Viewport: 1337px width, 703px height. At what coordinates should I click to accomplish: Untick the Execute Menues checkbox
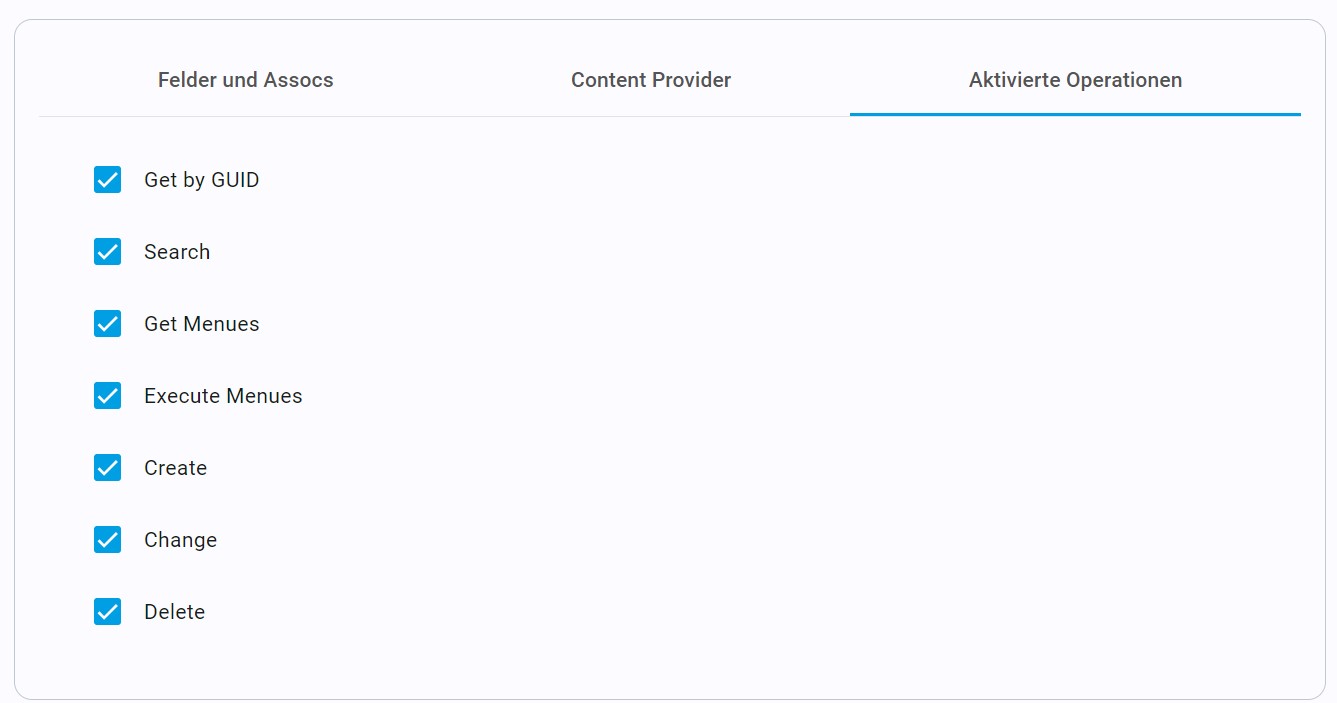click(x=107, y=396)
